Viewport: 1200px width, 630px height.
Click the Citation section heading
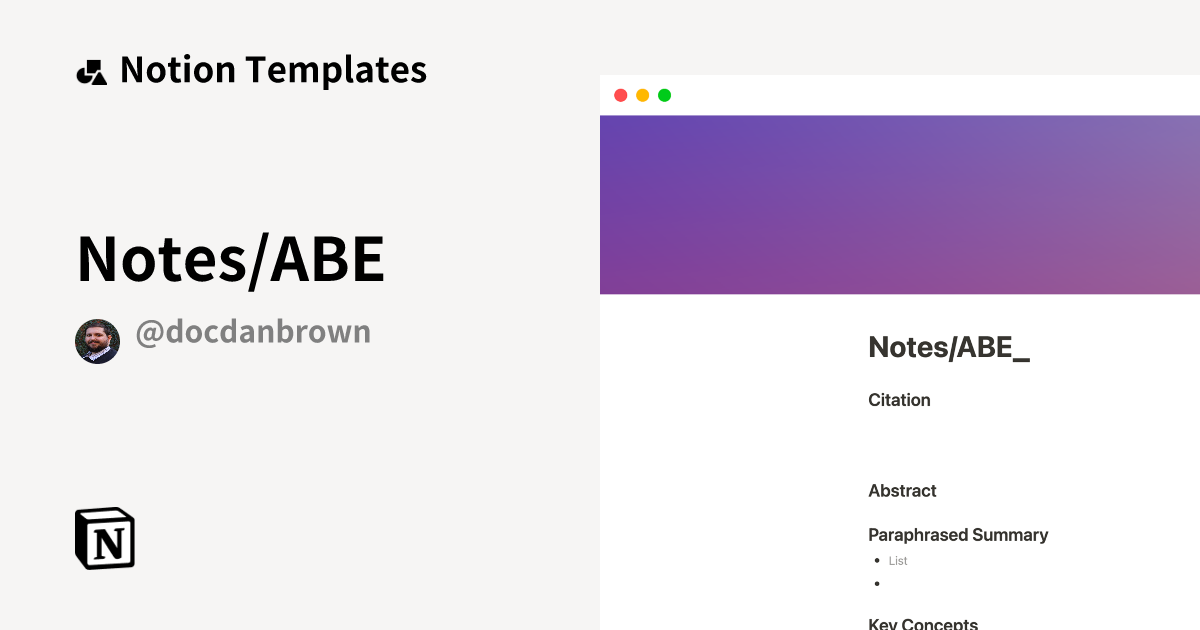coord(898,400)
